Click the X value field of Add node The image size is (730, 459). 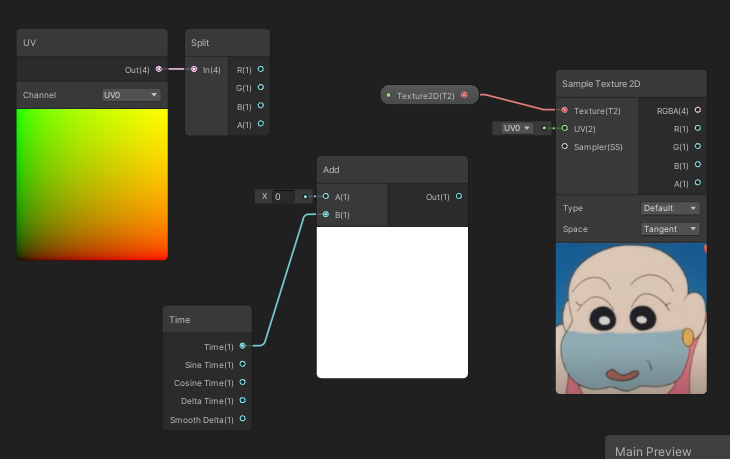click(284, 196)
